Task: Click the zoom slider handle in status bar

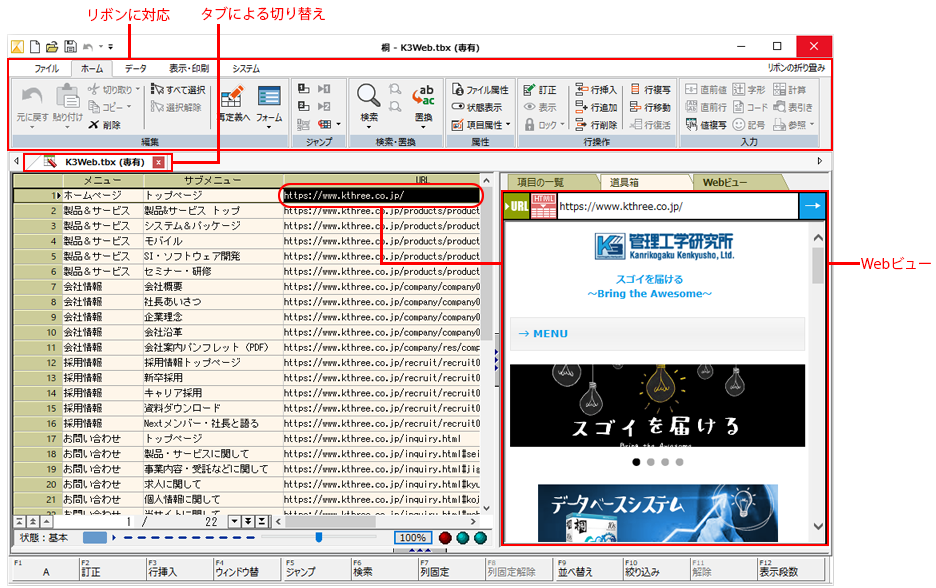Action: pyautogui.click(x=319, y=537)
